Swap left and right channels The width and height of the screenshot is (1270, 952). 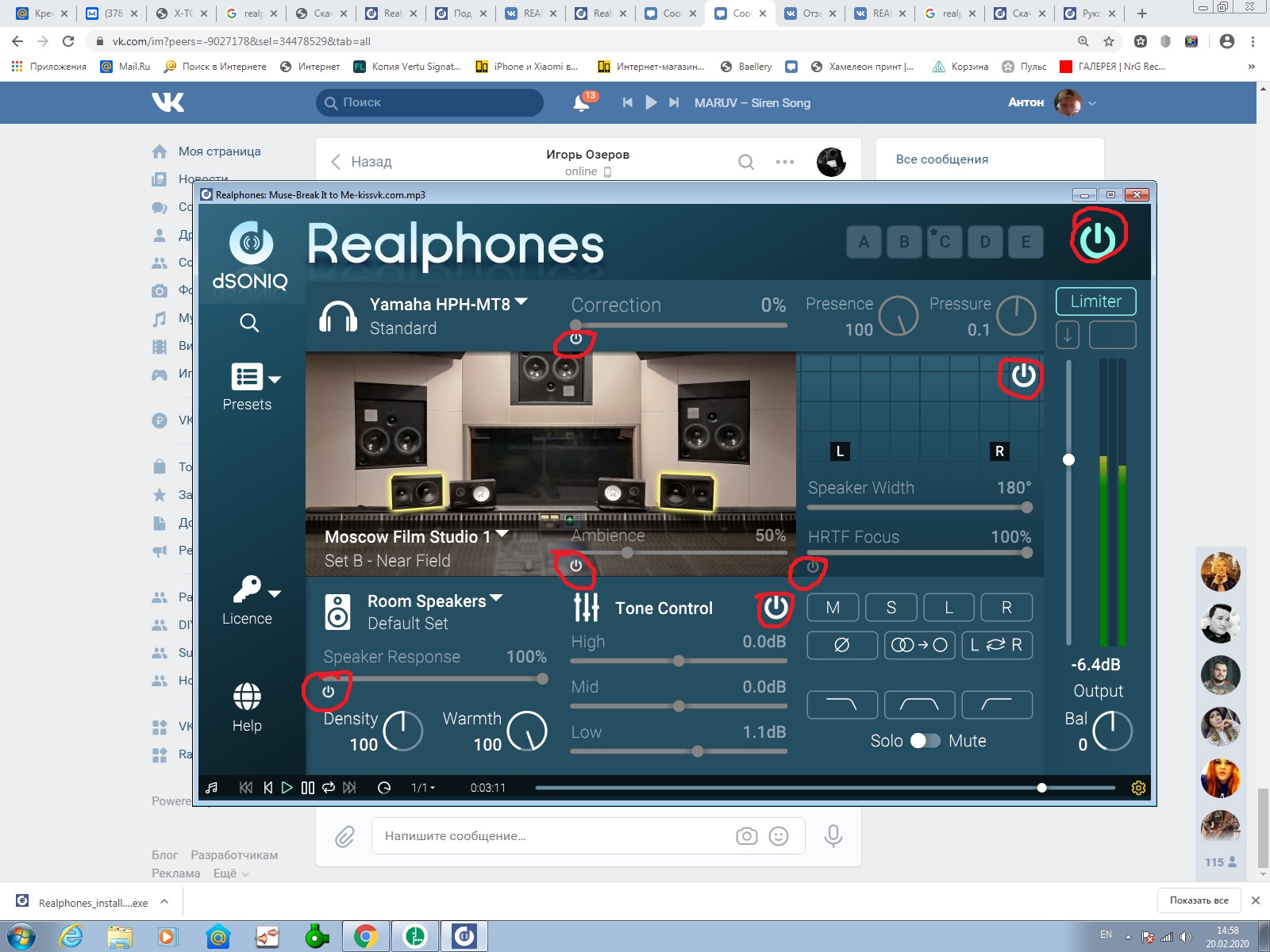pos(997,645)
